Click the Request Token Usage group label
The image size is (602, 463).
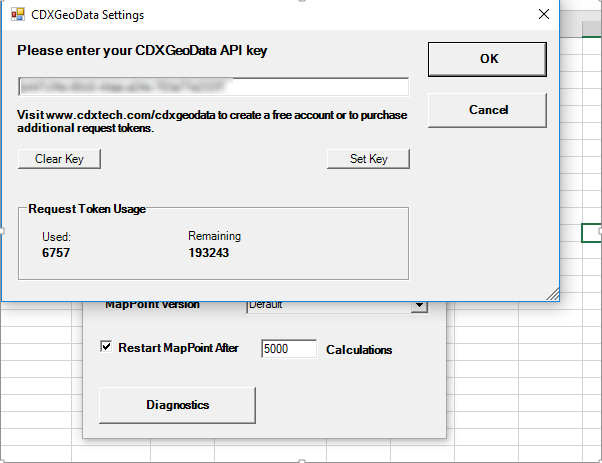click(87, 209)
